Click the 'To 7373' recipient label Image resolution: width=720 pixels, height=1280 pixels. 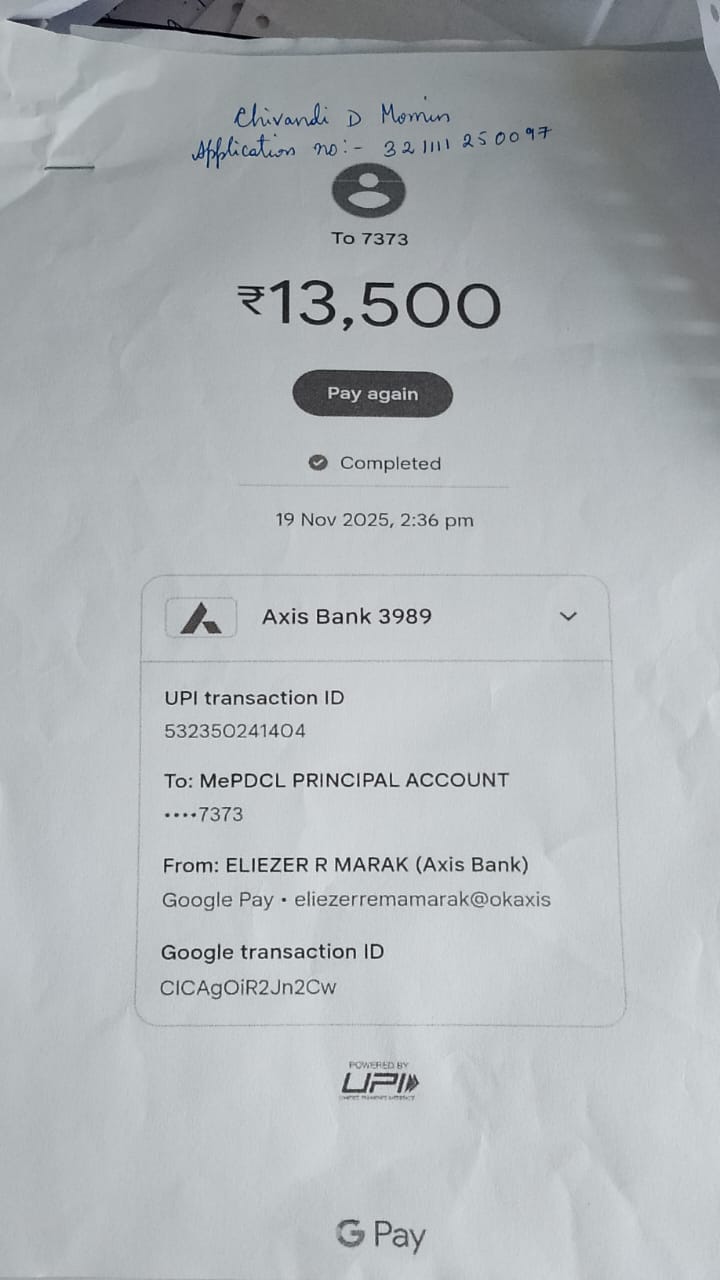point(370,239)
